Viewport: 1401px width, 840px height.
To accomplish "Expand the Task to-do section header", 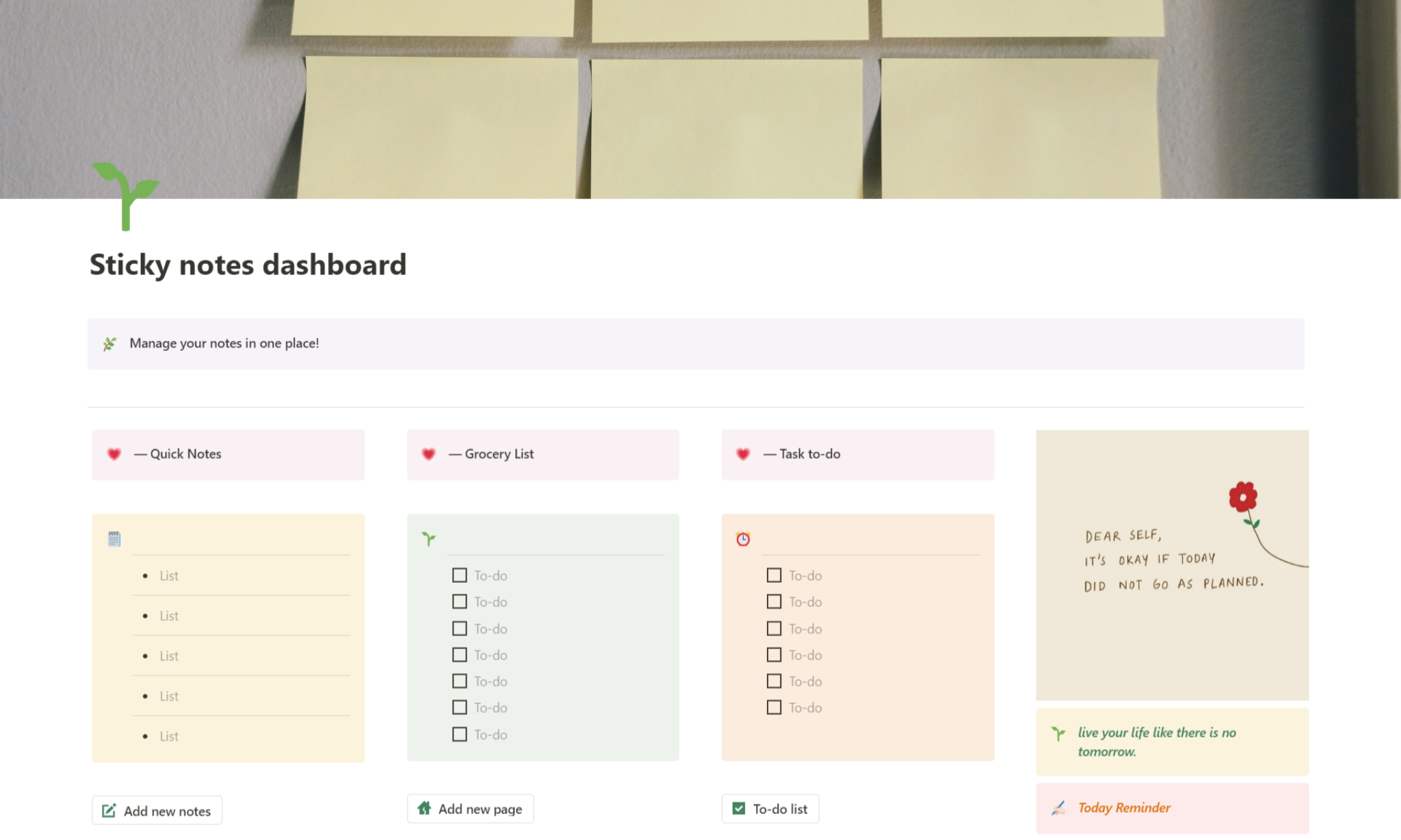I will (857, 454).
